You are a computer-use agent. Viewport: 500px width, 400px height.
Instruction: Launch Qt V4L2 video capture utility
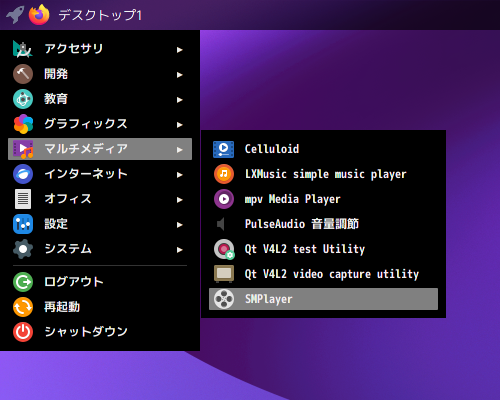(x=323, y=274)
